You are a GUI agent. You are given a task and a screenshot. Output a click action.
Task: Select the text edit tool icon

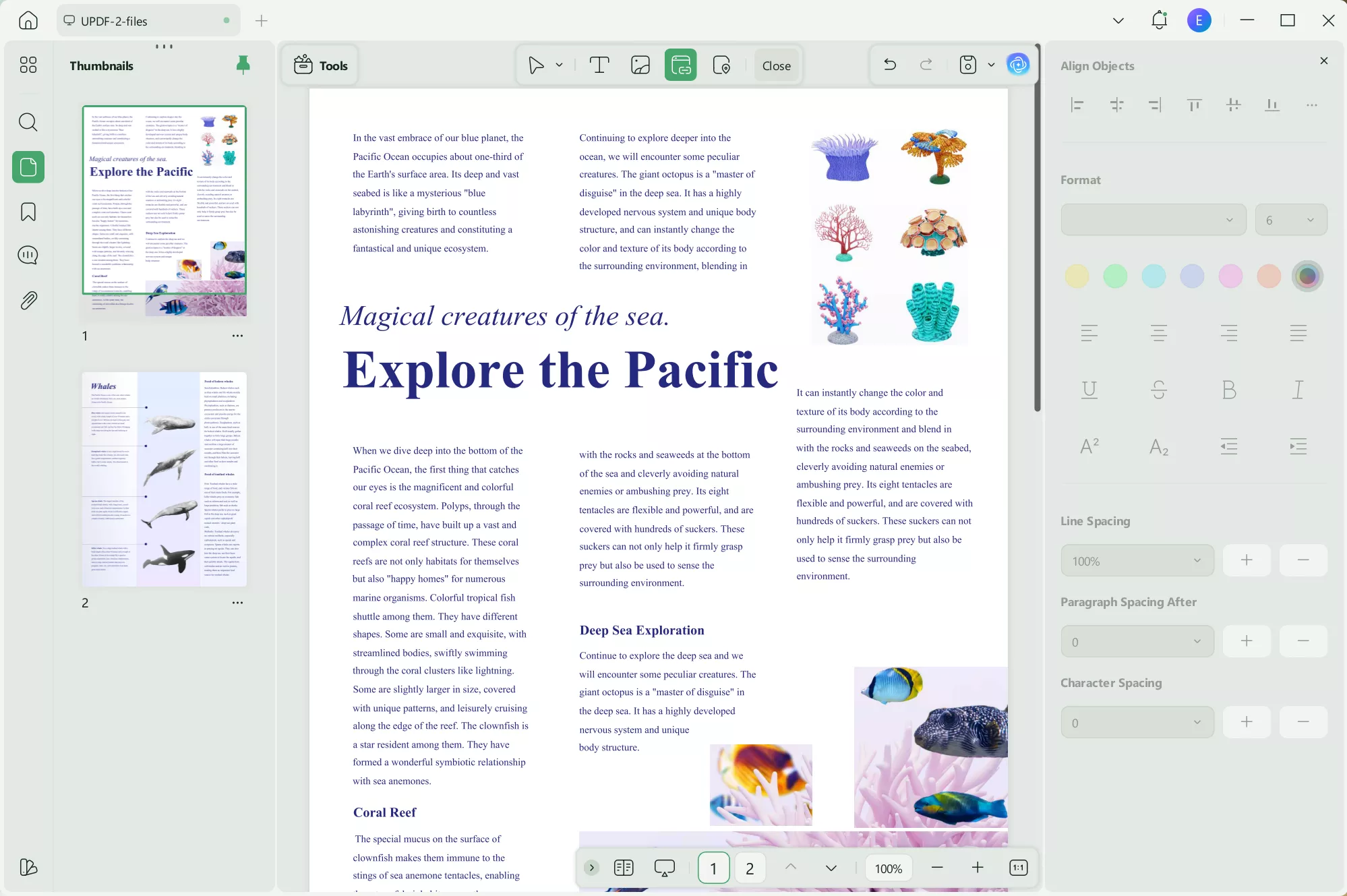click(599, 65)
